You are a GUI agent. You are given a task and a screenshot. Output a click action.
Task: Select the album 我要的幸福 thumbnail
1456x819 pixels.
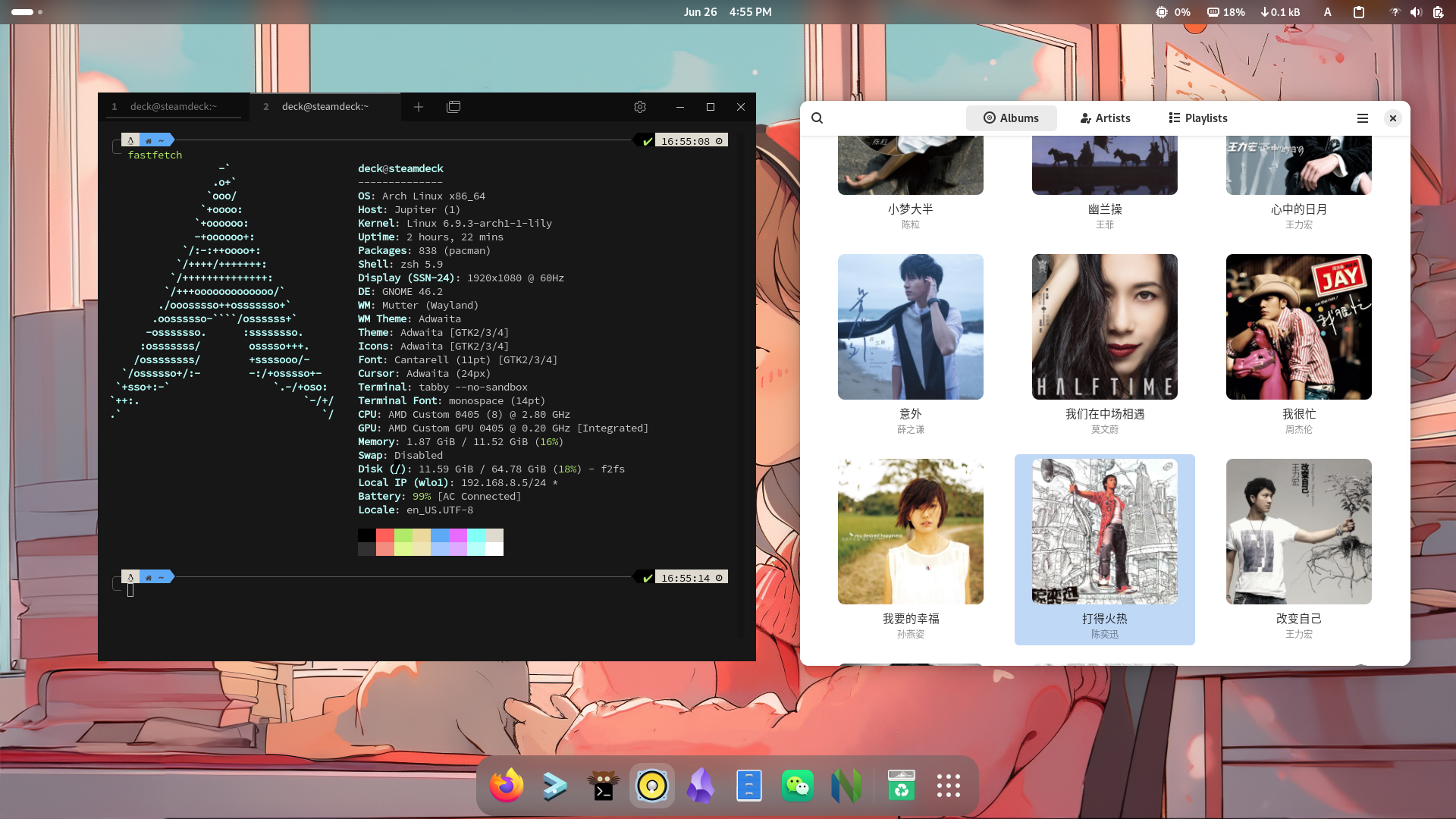tap(910, 532)
